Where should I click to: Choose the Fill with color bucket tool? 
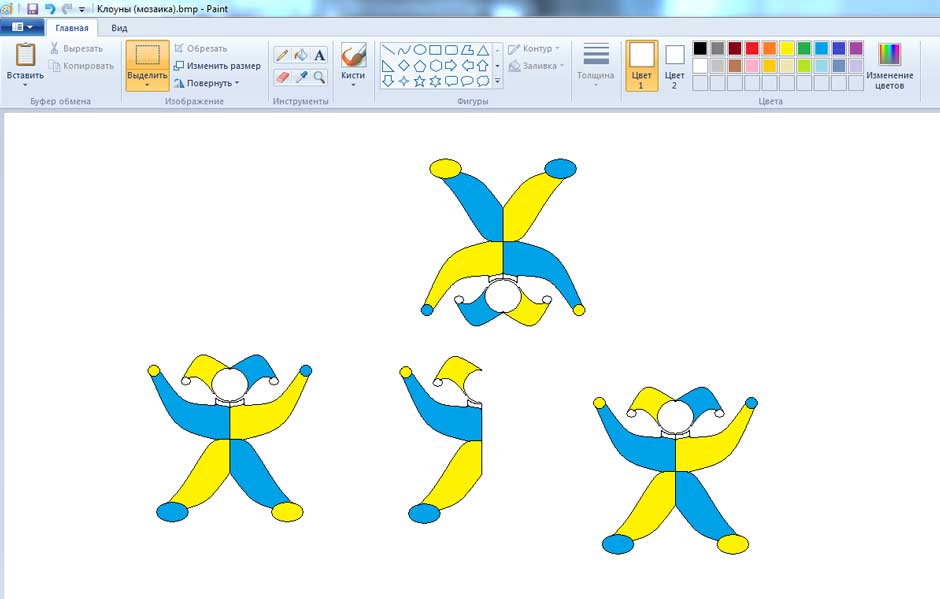pyautogui.click(x=301, y=55)
